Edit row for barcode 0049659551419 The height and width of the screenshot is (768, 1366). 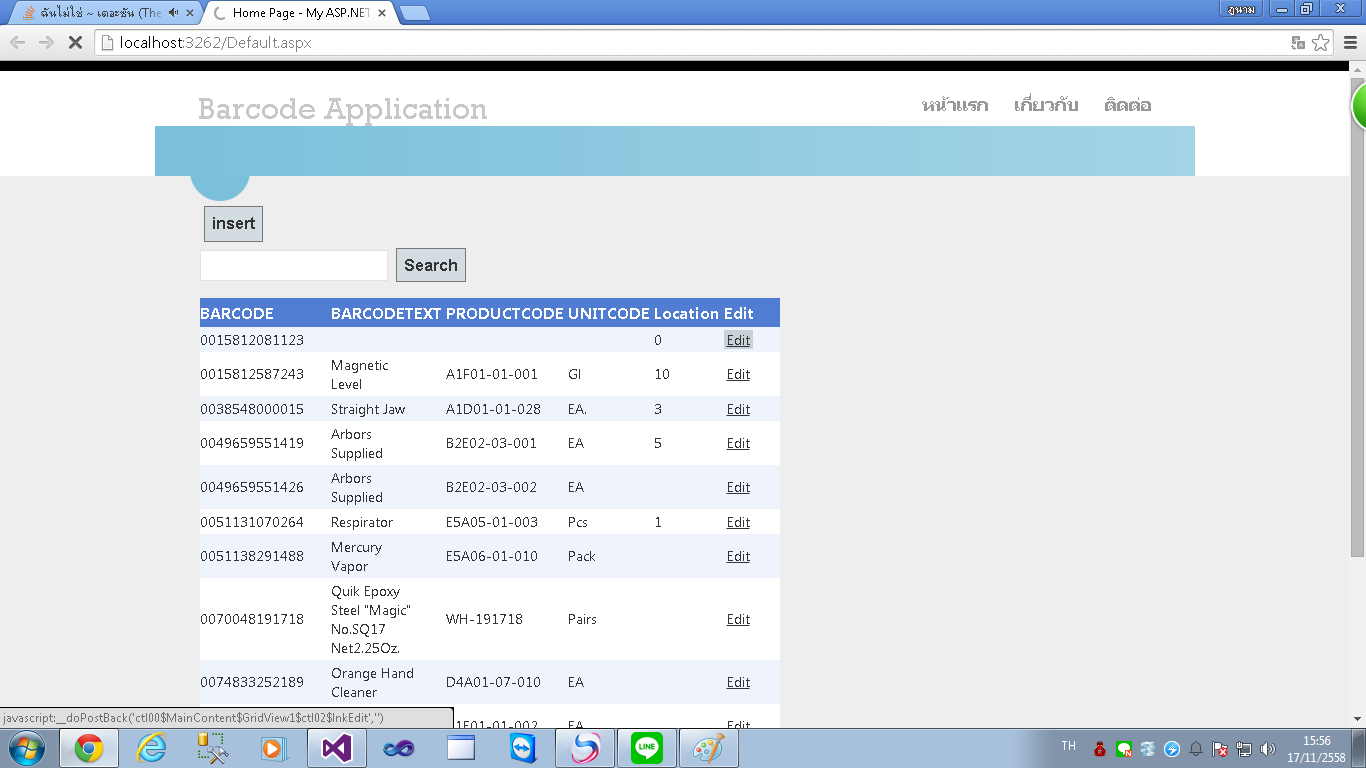pos(738,443)
